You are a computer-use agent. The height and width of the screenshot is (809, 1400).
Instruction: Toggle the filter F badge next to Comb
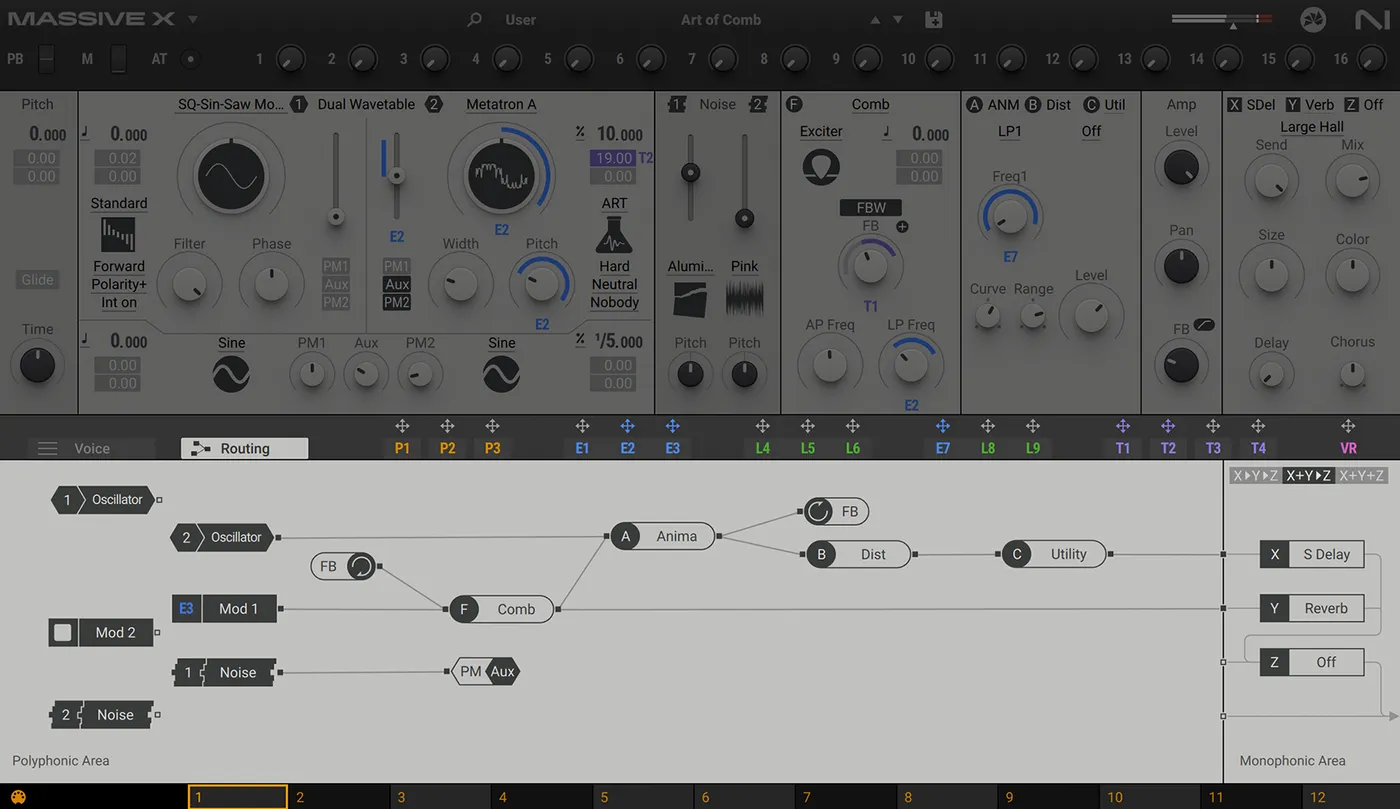pyautogui.click(x=794, y=104)
